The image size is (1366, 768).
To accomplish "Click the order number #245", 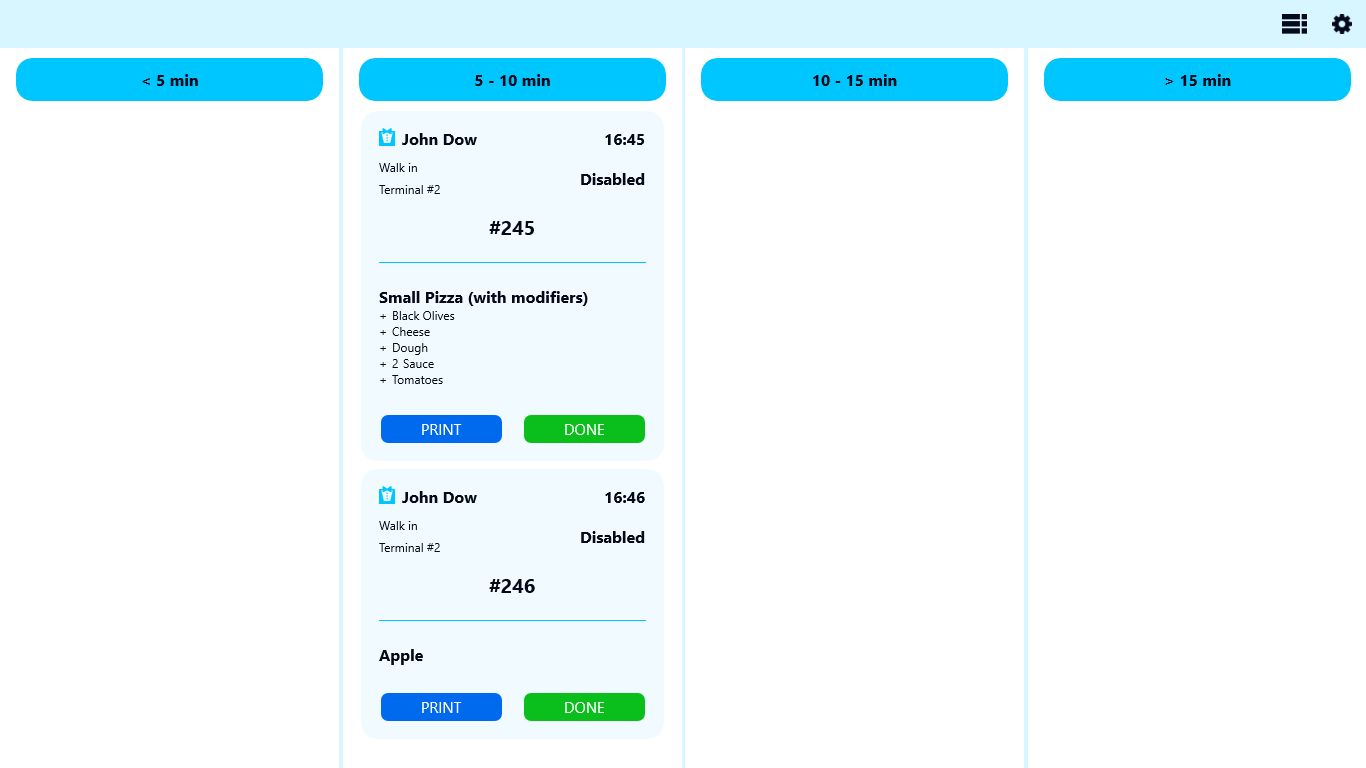I will point(512,228).
